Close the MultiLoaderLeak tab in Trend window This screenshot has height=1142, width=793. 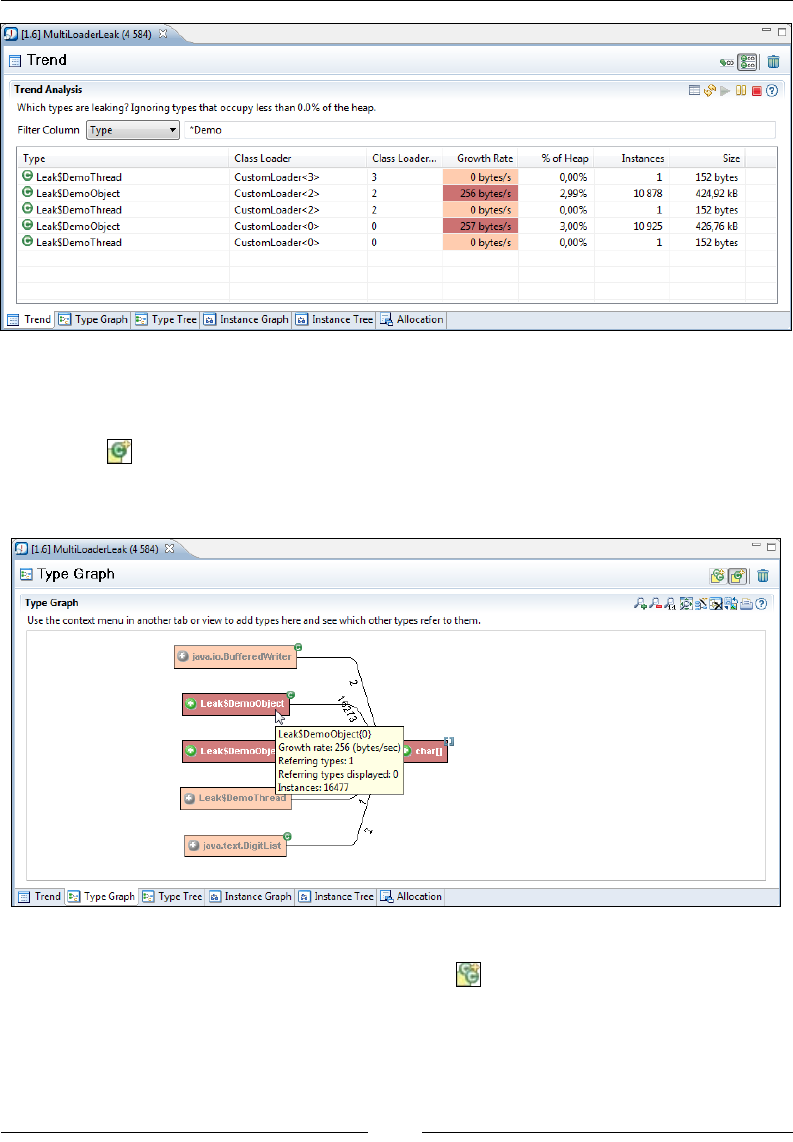point(163,34)
